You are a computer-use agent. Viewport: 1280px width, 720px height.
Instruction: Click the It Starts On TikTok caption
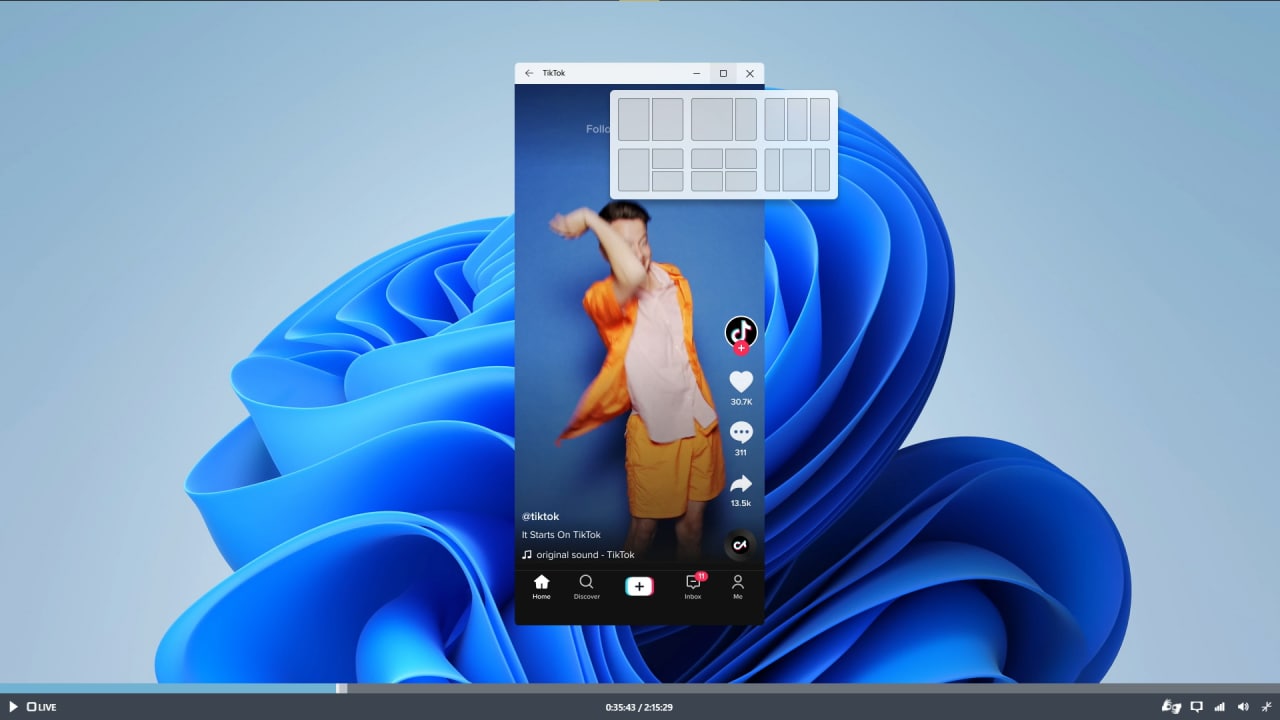tap(561, 535)
